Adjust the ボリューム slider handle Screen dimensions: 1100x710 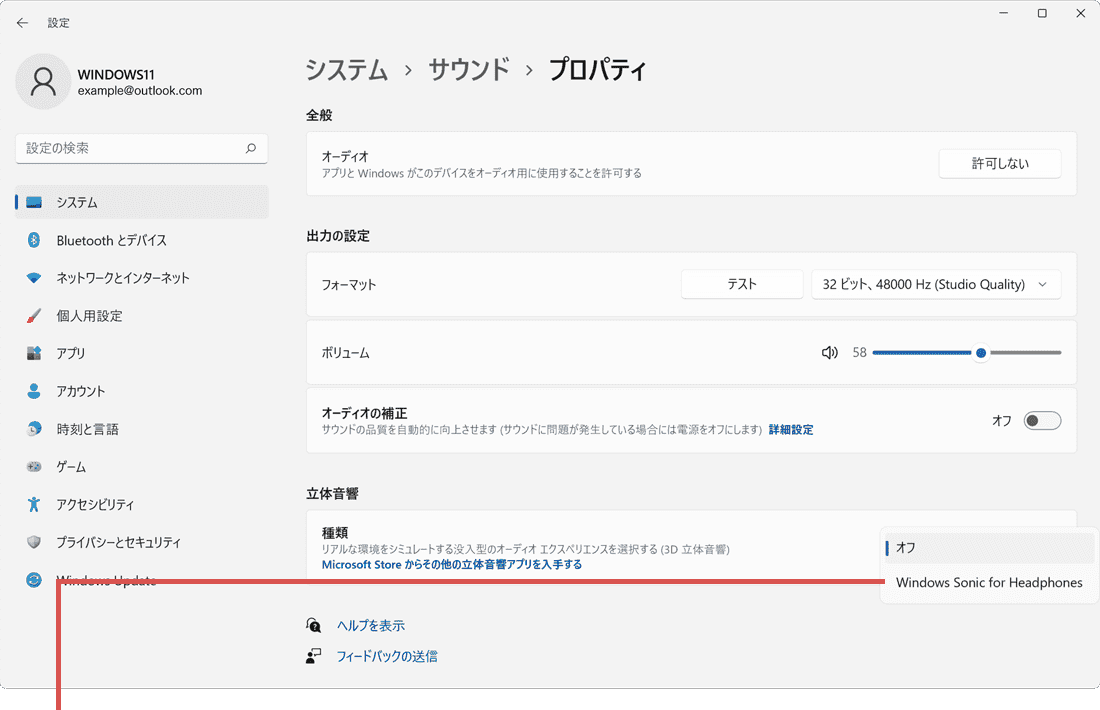(x=981, y=352)
